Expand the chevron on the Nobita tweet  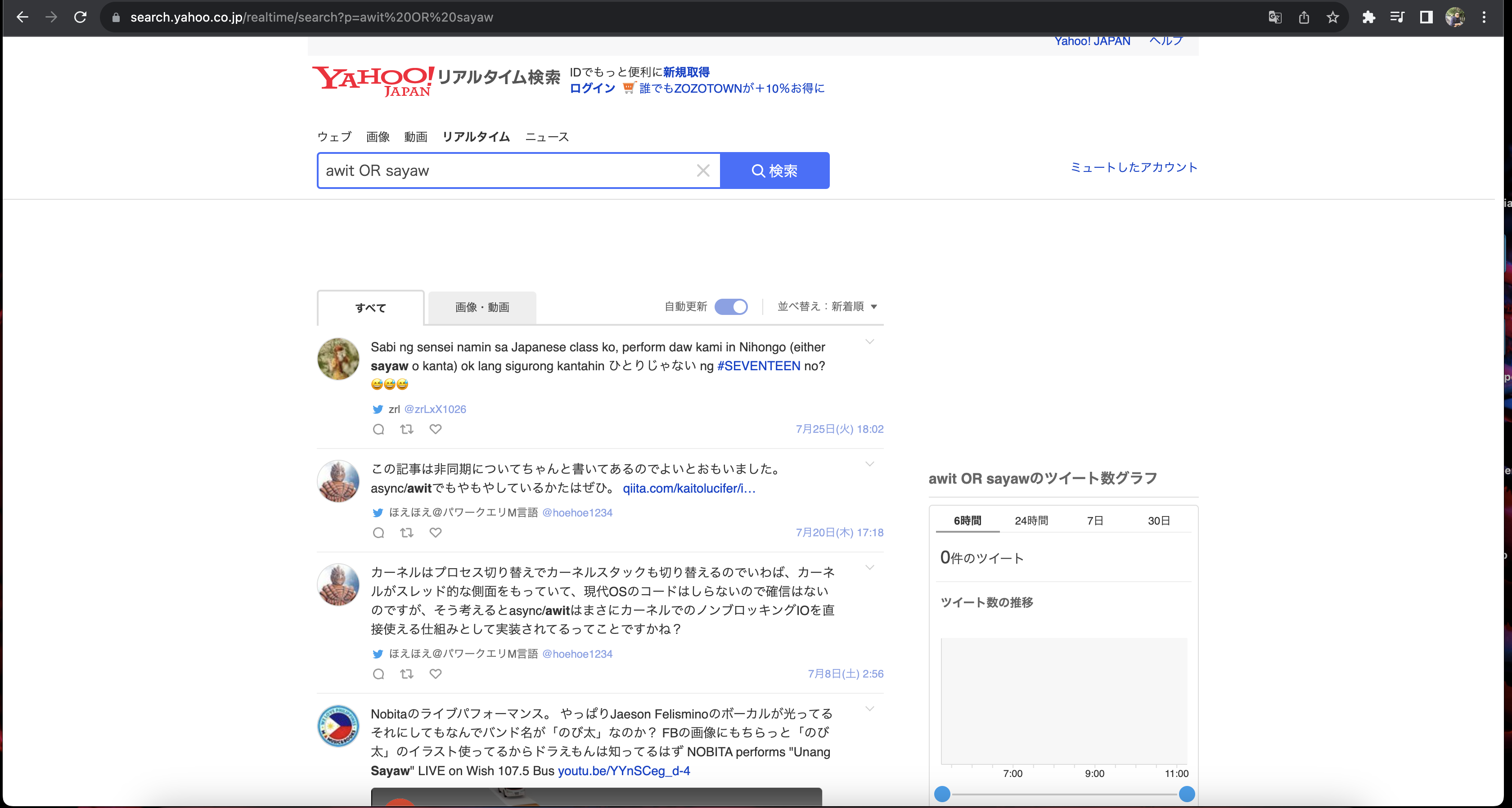[870, 709]
